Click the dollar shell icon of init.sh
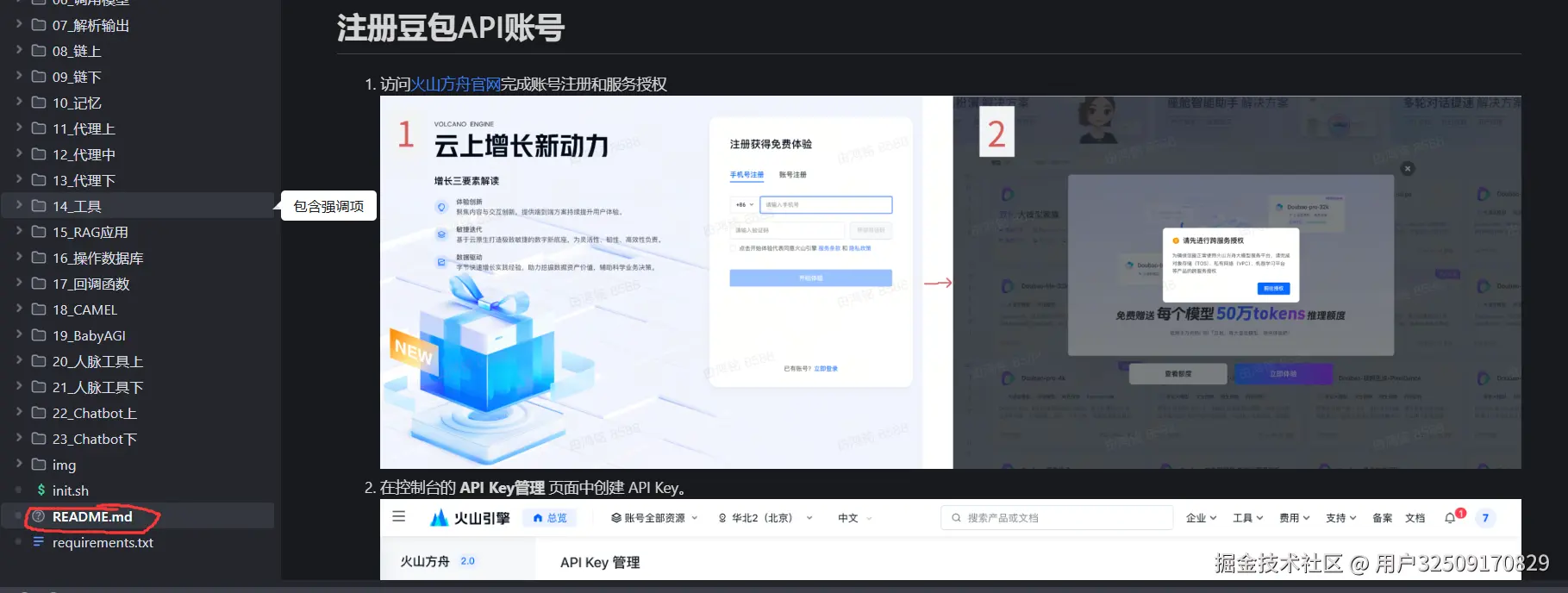1568x593 pixels. [41, 490]
